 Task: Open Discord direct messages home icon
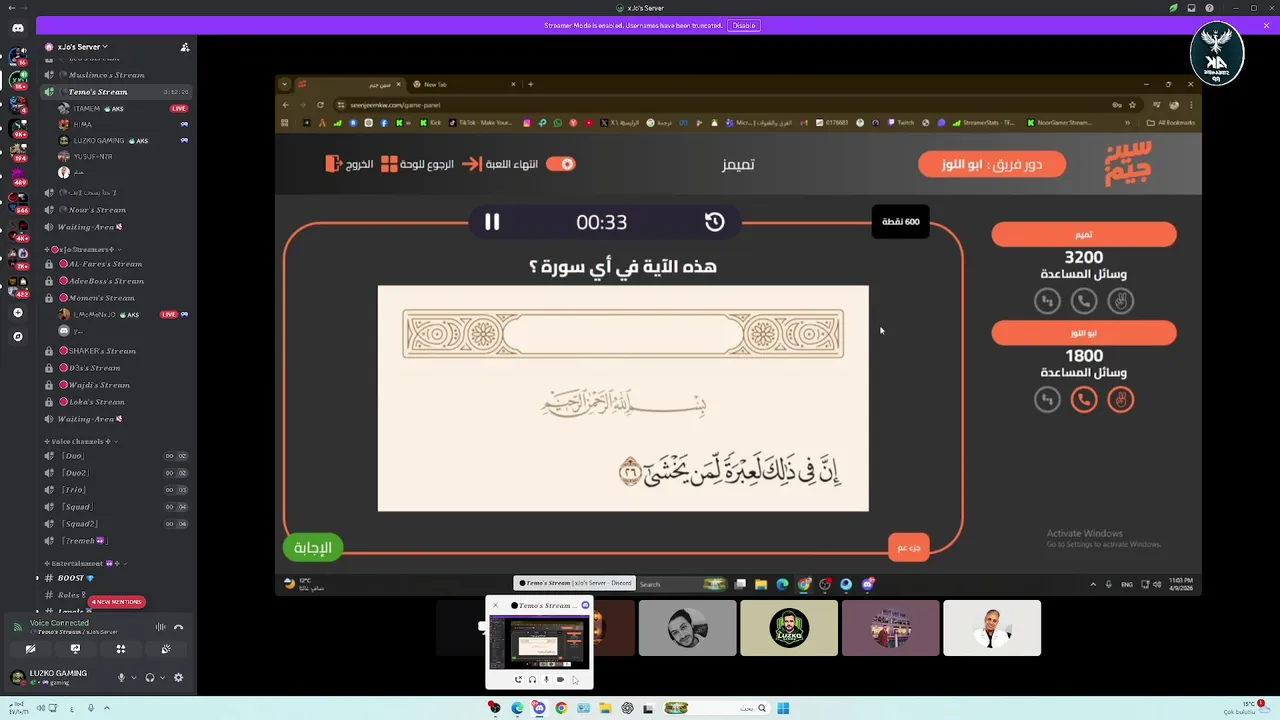[x=17, y=28]
